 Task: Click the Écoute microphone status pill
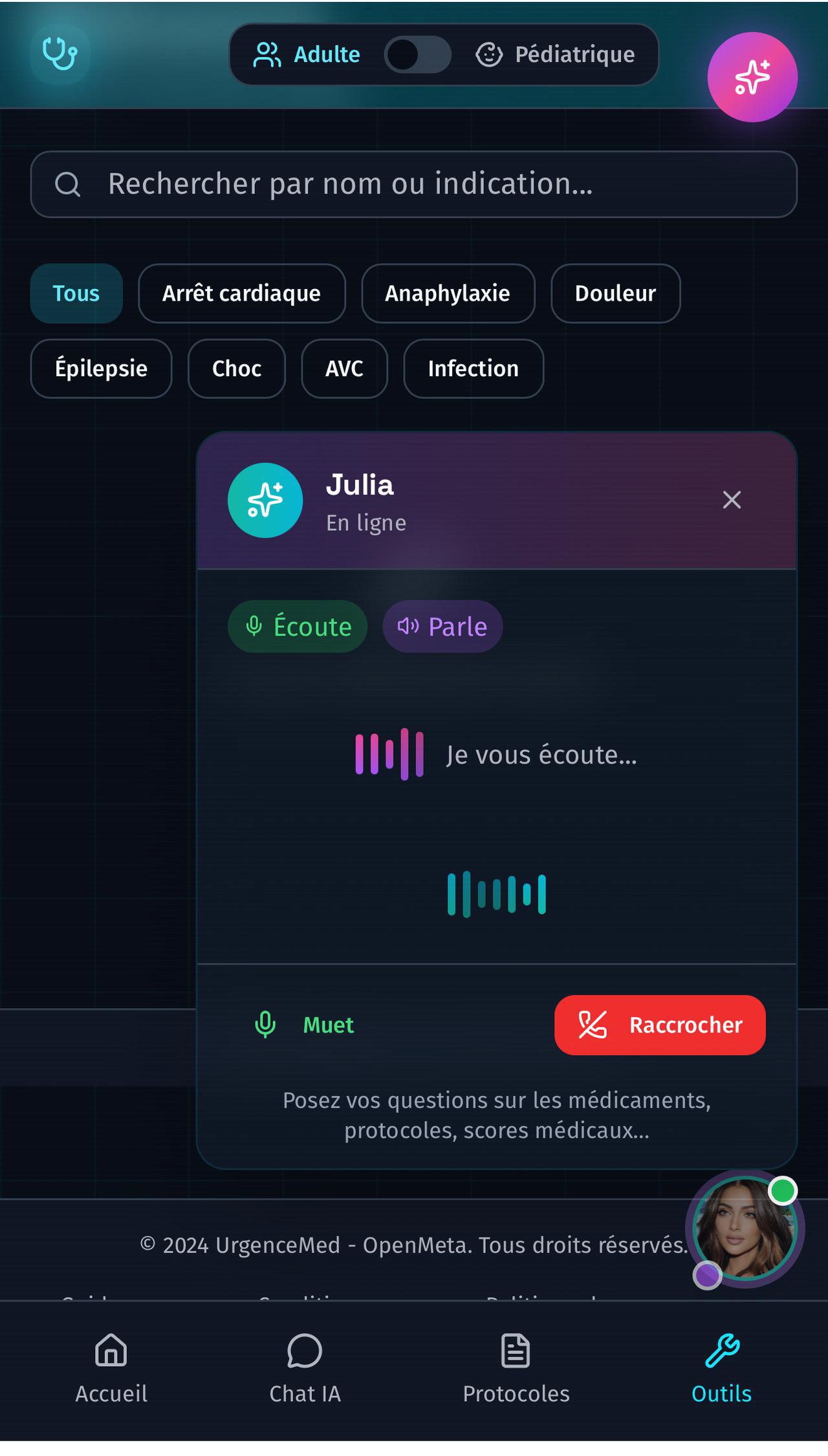point(298,626)
